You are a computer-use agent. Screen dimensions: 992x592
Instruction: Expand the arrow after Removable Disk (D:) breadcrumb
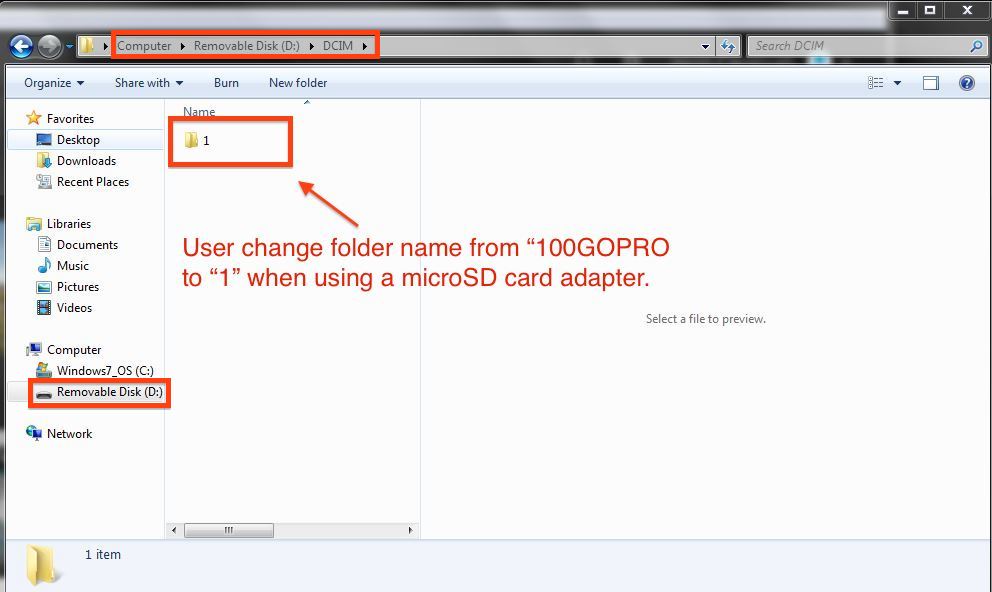tap(311, 46)
